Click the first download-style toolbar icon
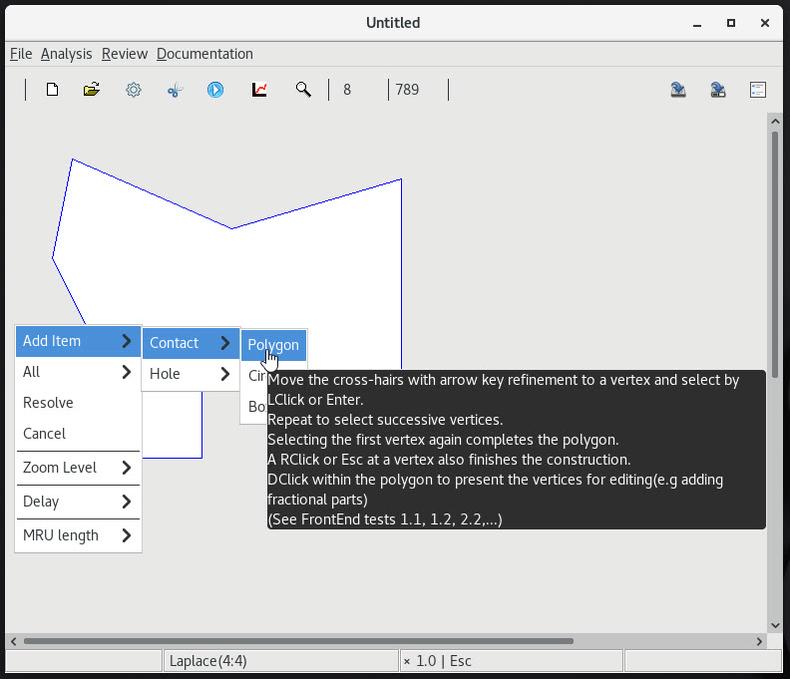The image size is (790, 679). [678, 90]
